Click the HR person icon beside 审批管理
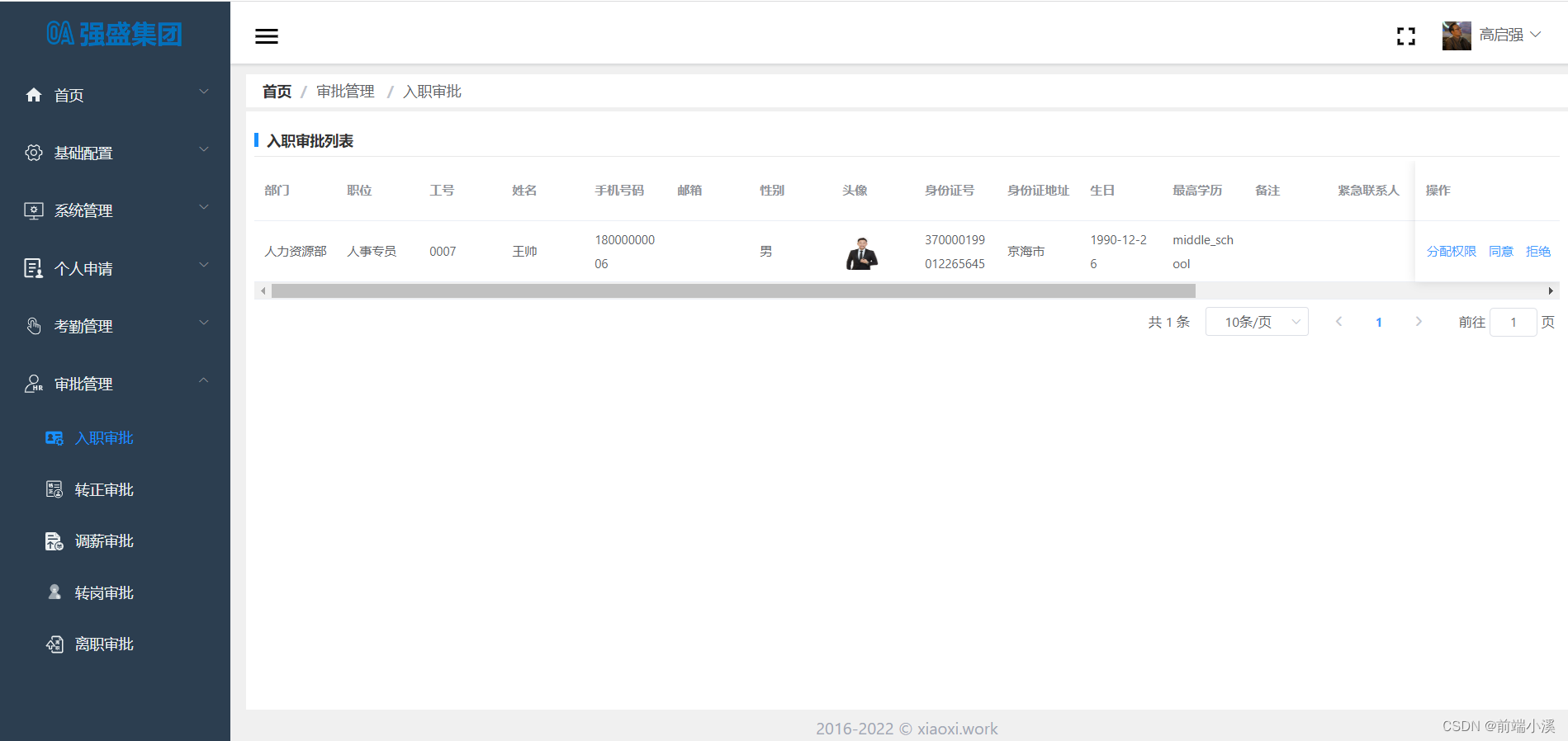Viewport: 1568px width, 741px height. (x=34, y=384)
